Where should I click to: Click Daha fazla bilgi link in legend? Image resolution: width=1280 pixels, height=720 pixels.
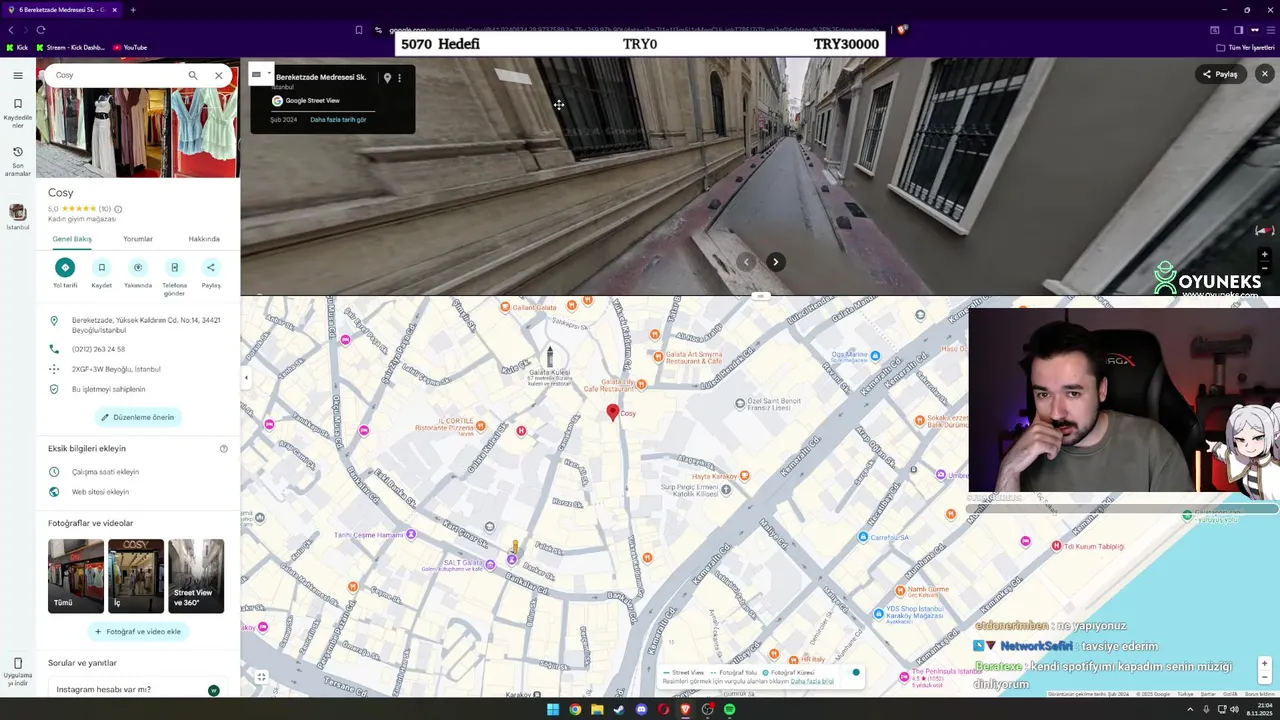click(x=812, y=681)
